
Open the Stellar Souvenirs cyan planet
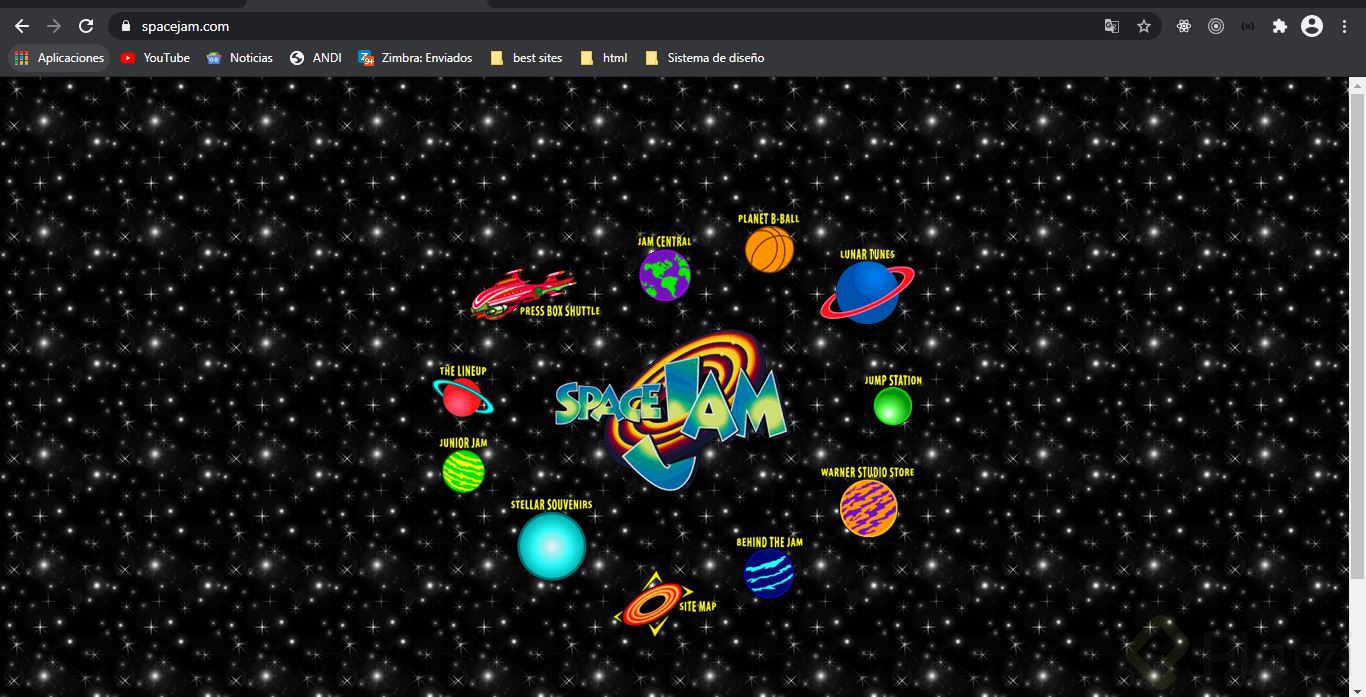pos(551,546)
